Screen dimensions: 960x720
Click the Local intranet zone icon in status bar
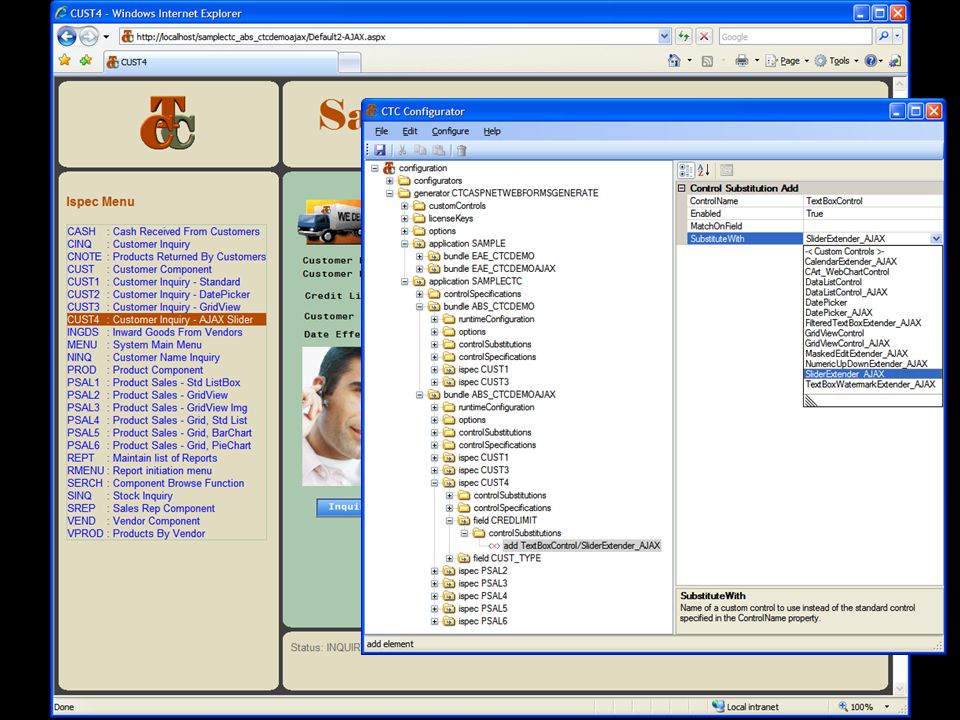tap(718, 706)
